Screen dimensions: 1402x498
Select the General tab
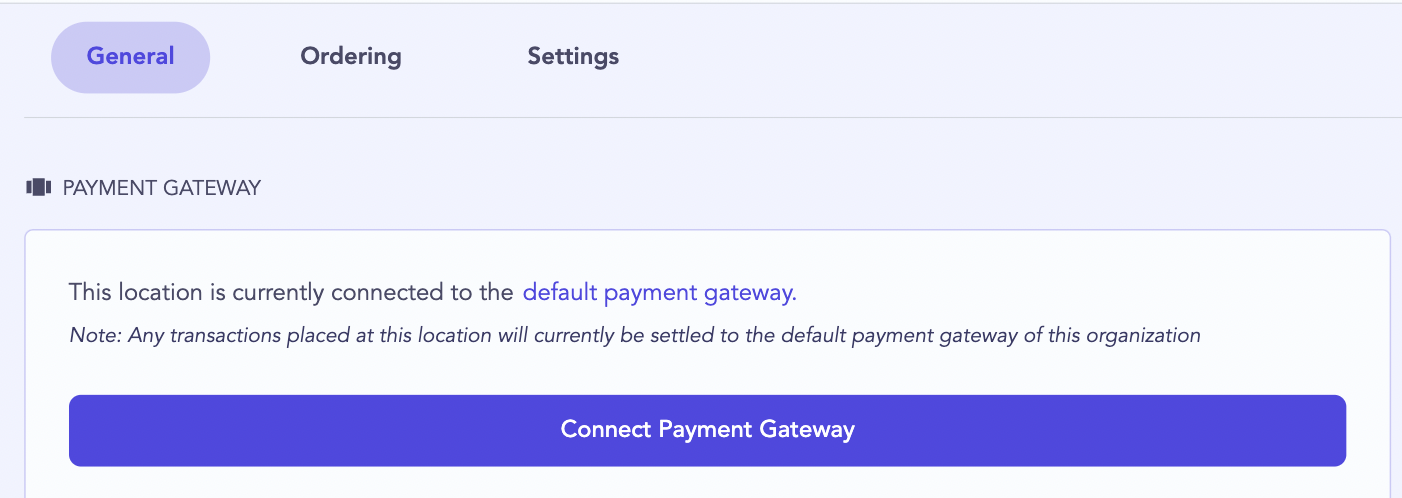131,57
